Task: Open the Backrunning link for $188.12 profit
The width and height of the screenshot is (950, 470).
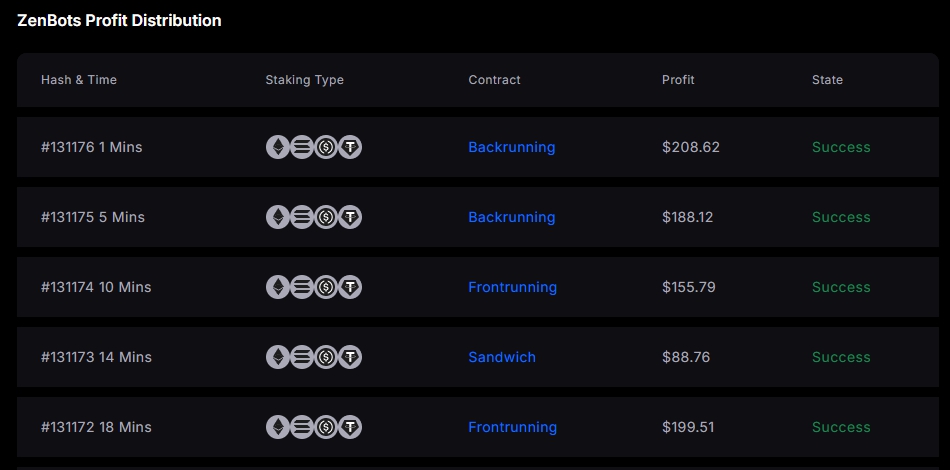Action: point(511,217)
